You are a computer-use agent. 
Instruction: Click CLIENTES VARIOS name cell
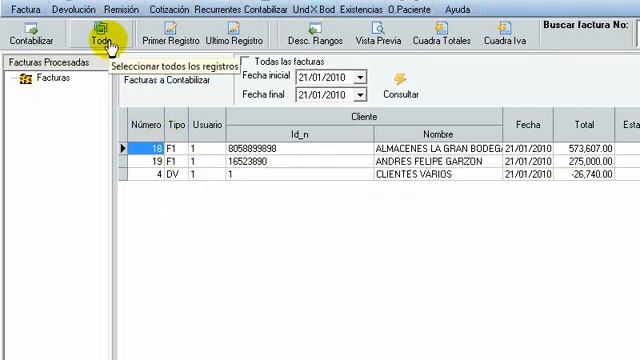pos(438,174)
